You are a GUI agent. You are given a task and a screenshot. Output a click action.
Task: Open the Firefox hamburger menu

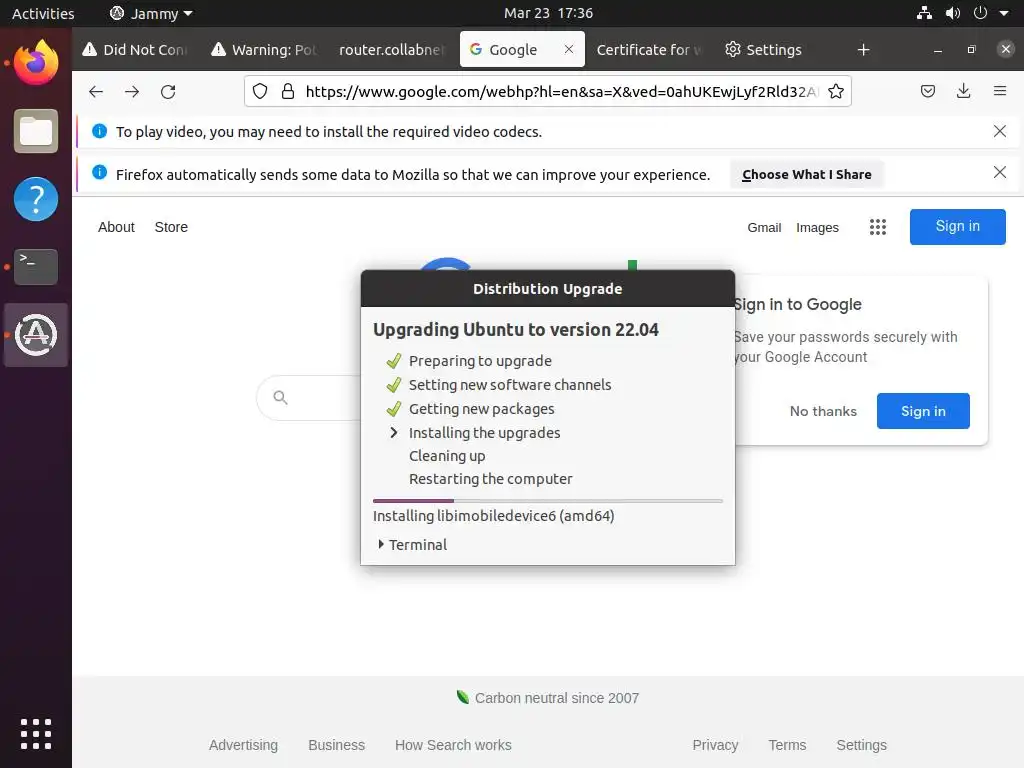999,91
